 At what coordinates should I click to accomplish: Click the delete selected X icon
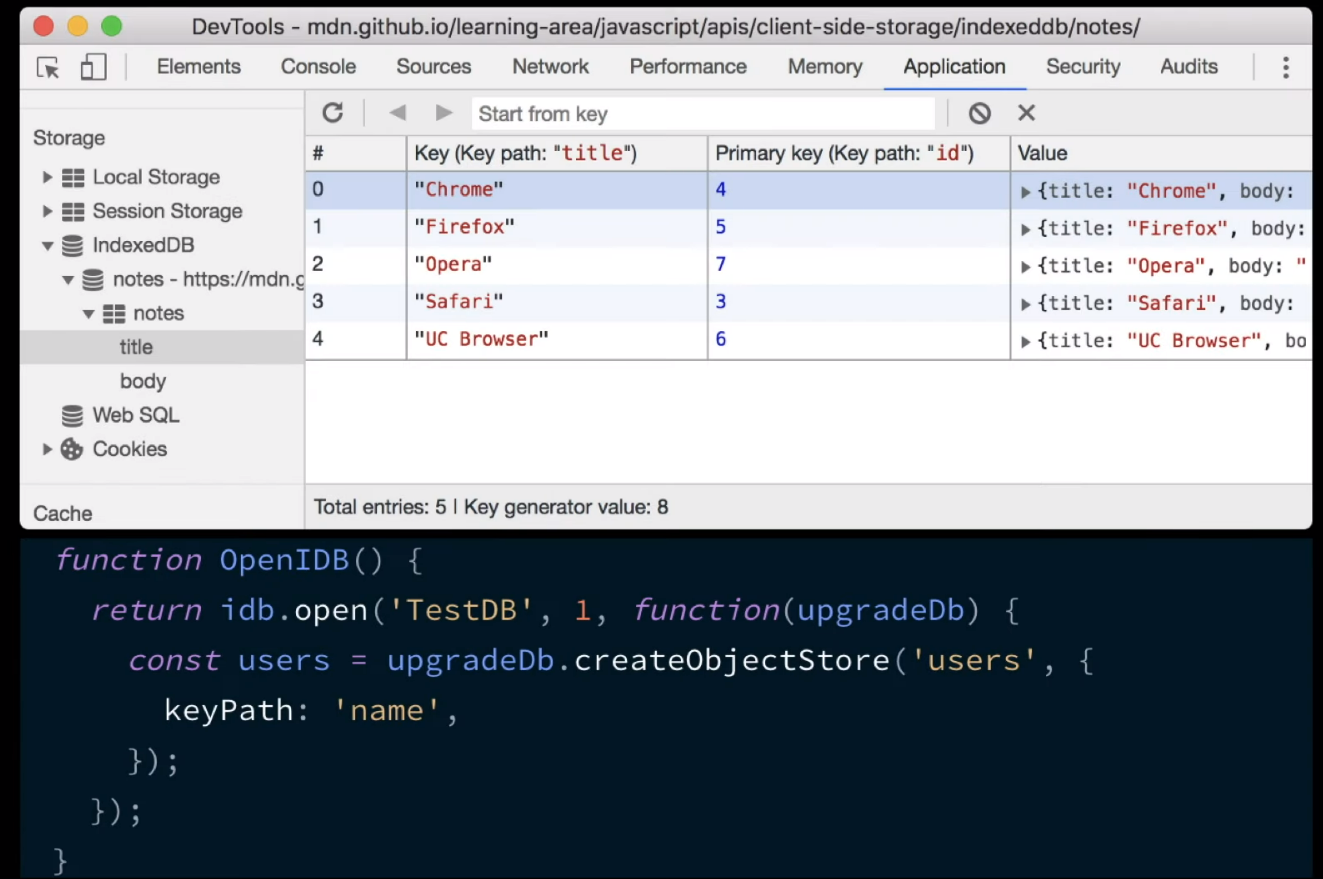[1026, 113]
